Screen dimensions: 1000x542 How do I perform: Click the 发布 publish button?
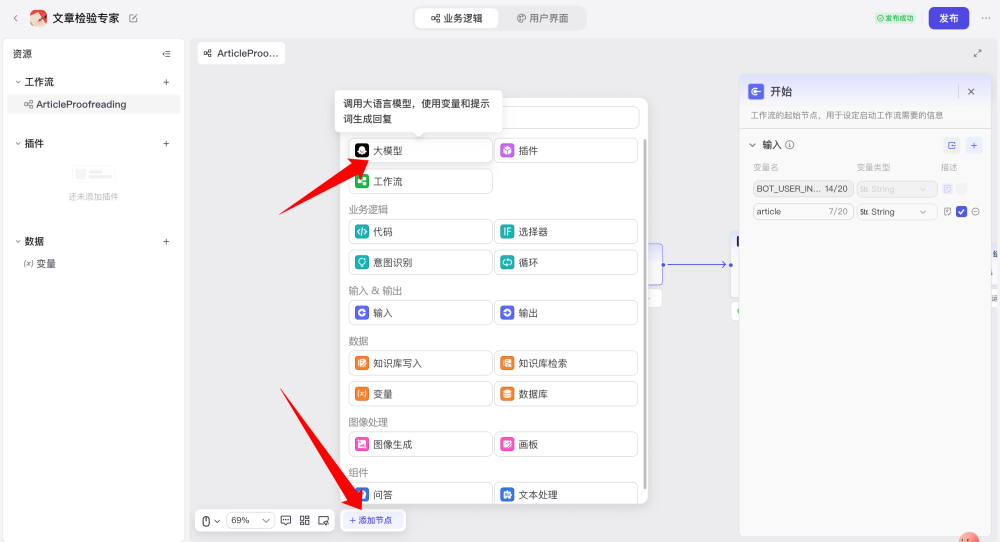(948, 18)
